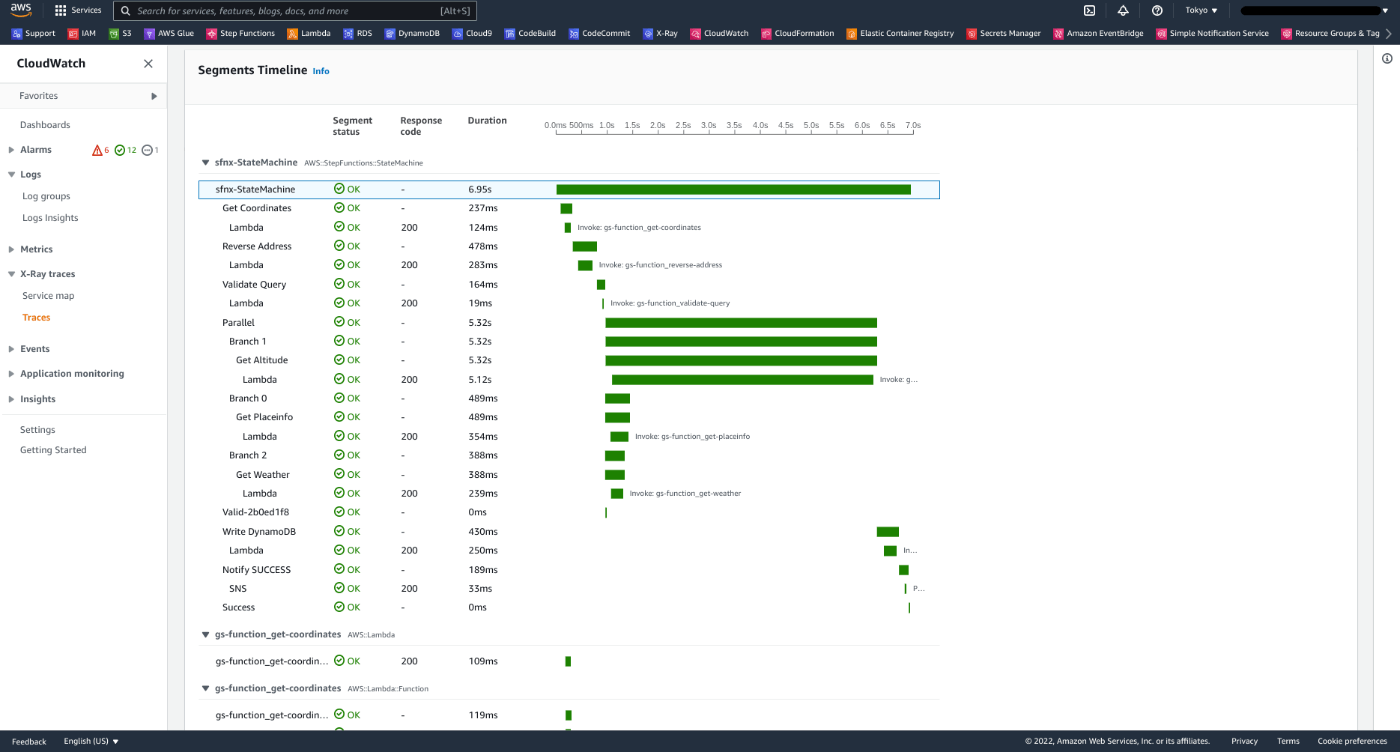This screenshot has height=752, width=1400.
Task: Expand the Alarms sidebar section
Action: (11, 150)
